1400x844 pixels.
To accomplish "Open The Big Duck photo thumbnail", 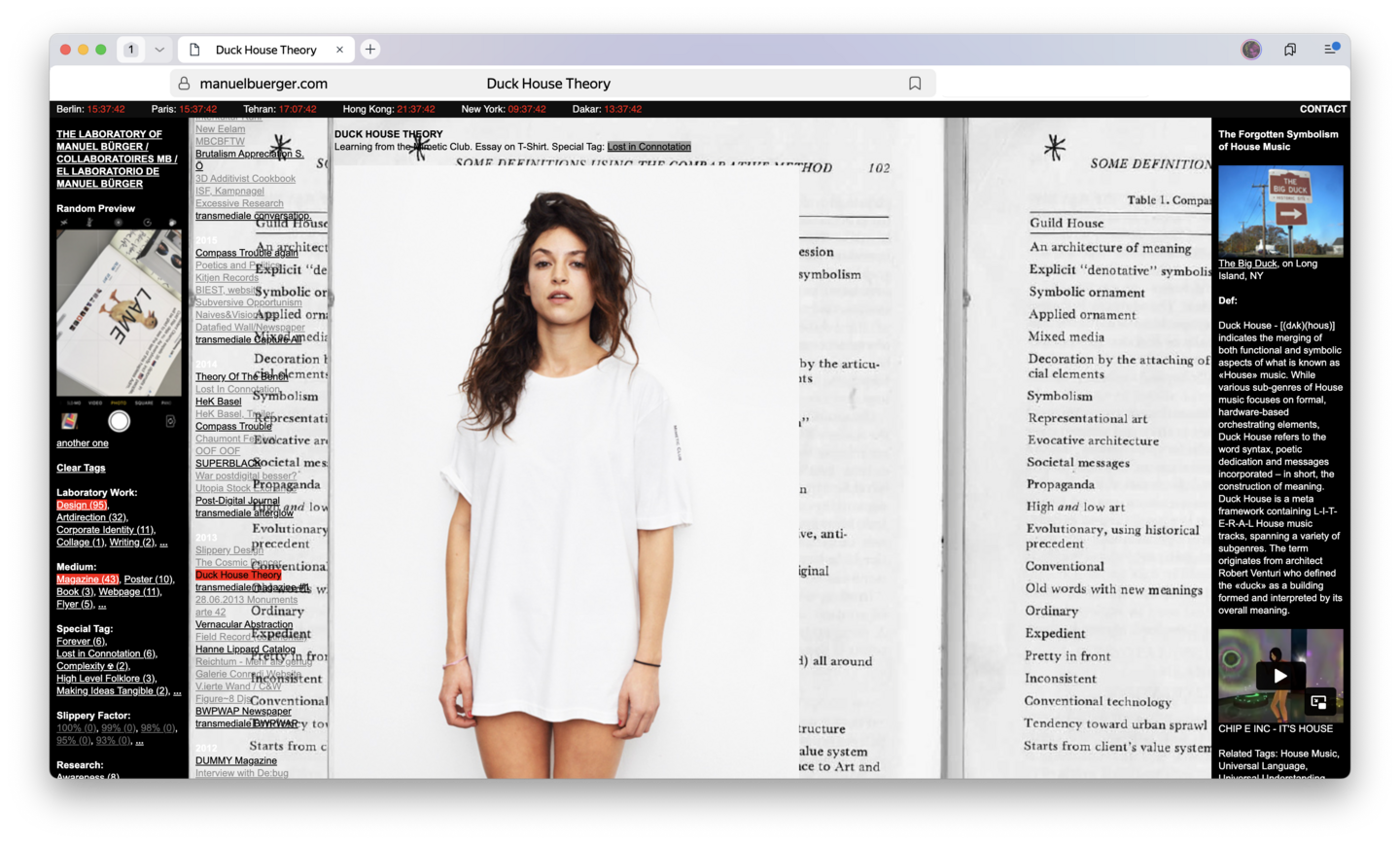I will [1280, 210].
